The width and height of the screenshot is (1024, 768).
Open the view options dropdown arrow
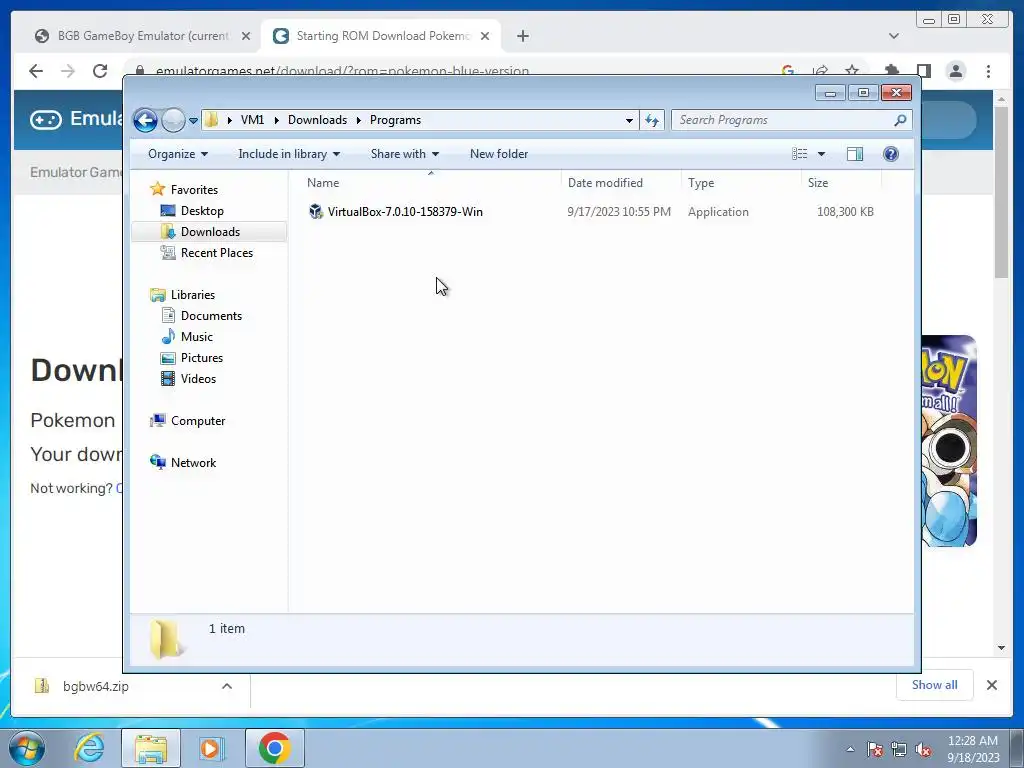822,154
